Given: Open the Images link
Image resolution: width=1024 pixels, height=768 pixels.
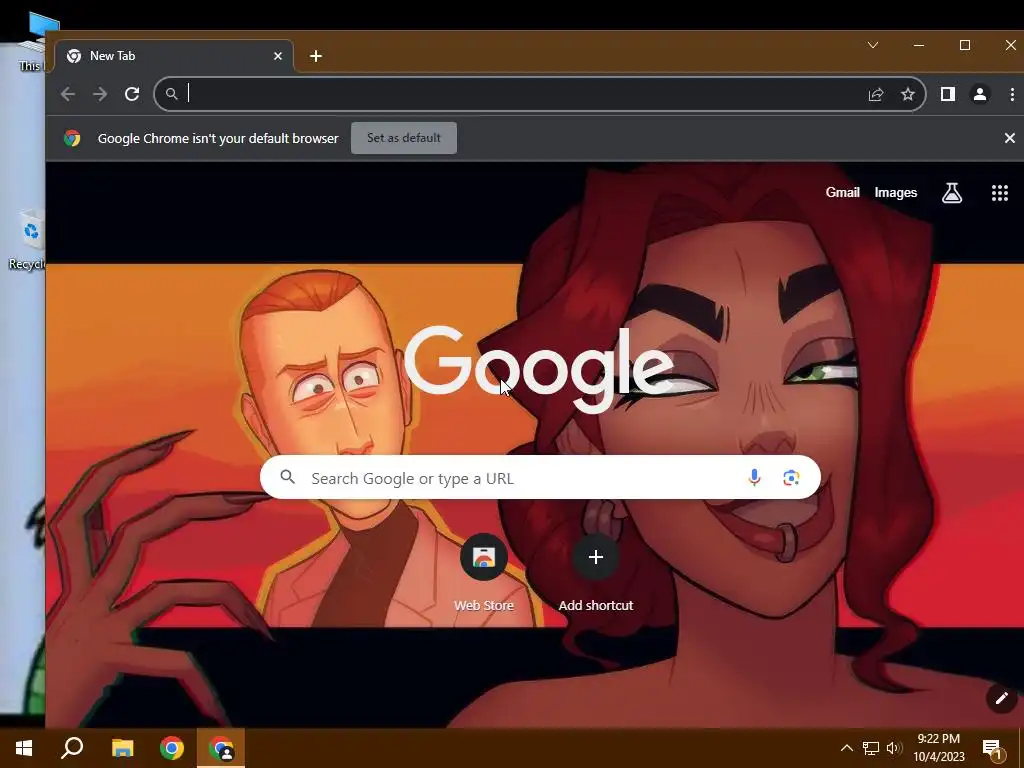Looking at the screenshot, I should (895, 193).
